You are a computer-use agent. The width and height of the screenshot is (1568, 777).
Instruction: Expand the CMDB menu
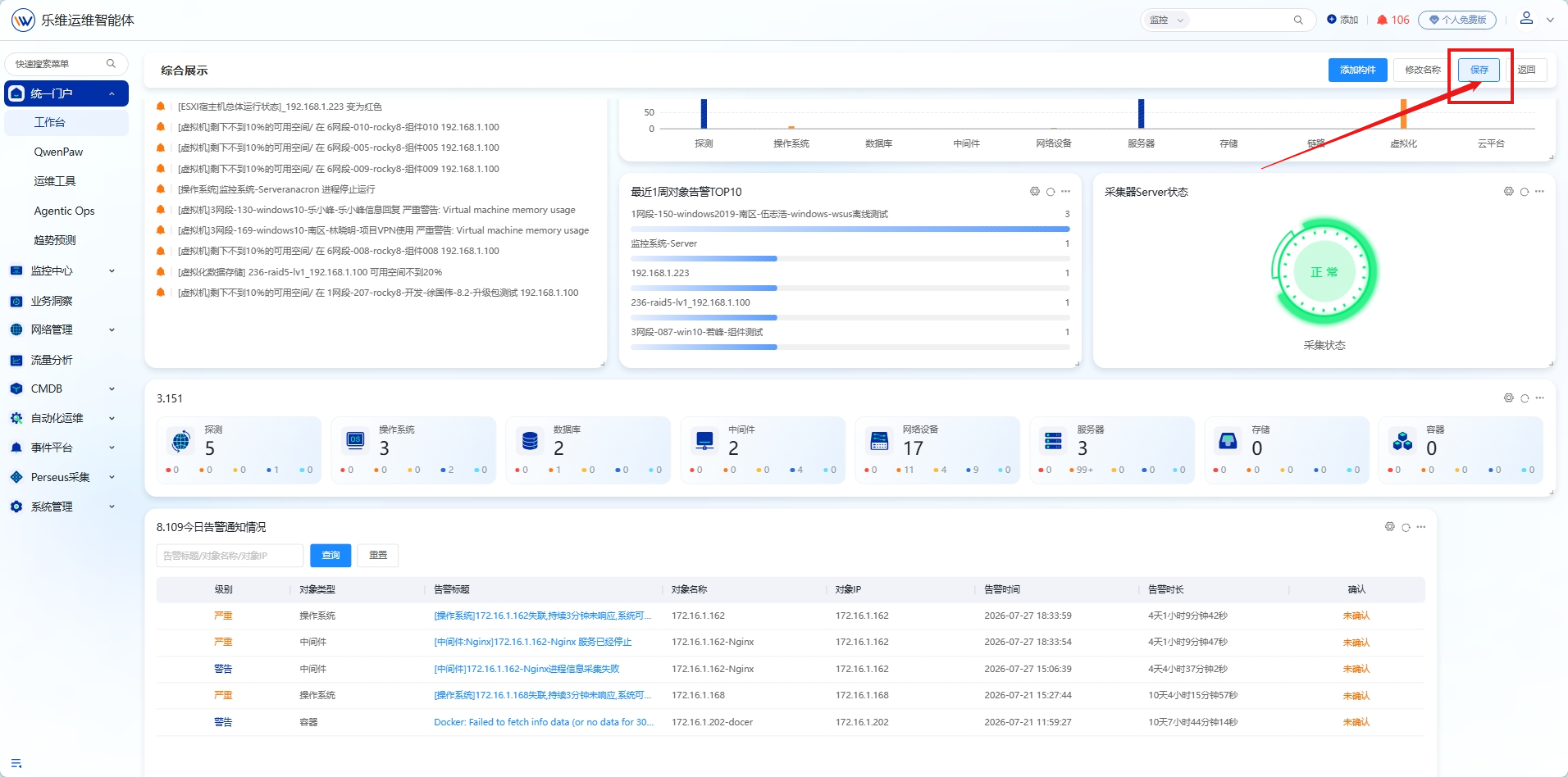pyautogui.click(x=112, y=388)
